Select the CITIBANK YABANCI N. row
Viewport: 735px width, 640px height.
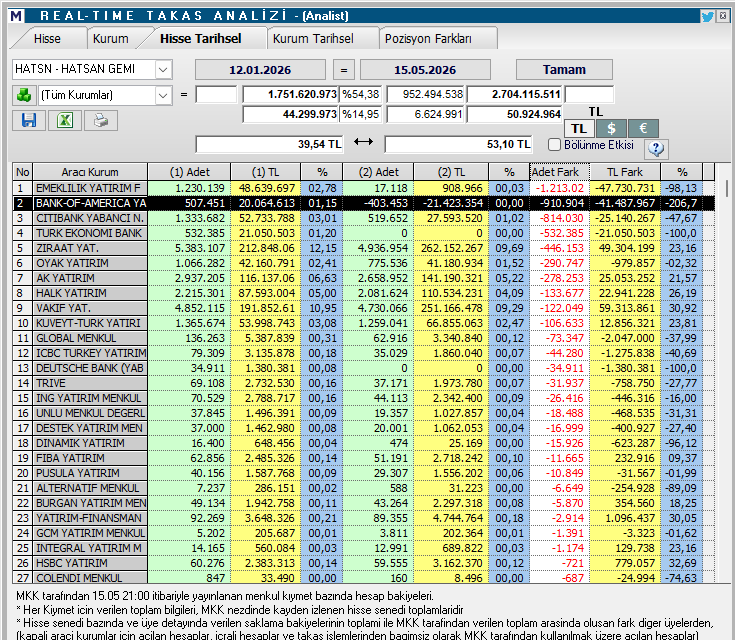coord(363,218)
